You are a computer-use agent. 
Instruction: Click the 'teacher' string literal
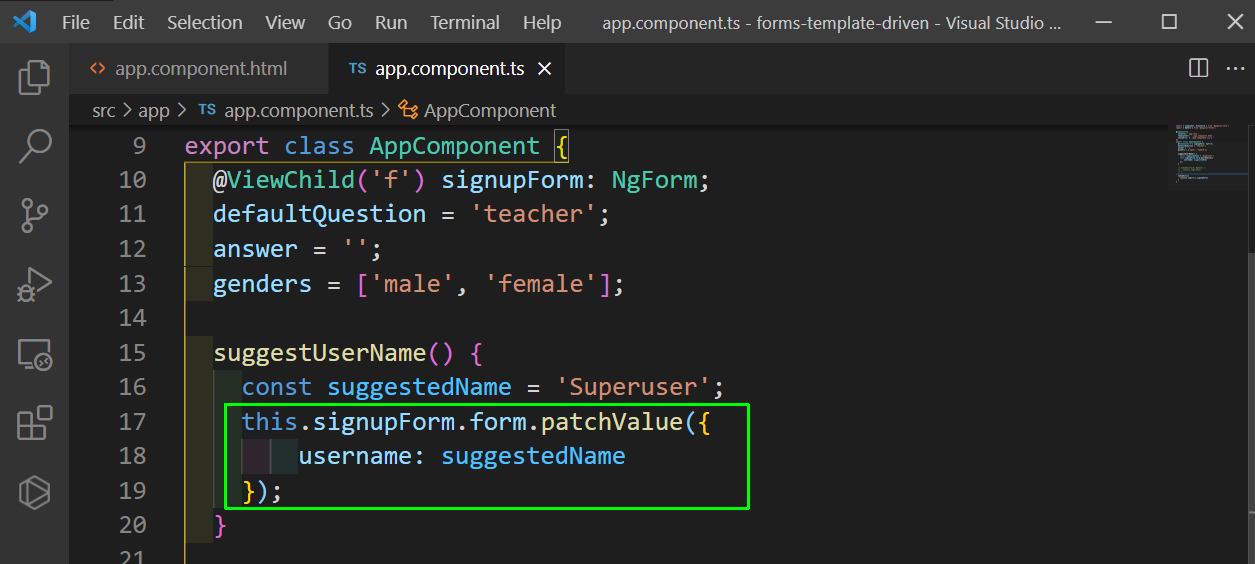tap(534, 214)
